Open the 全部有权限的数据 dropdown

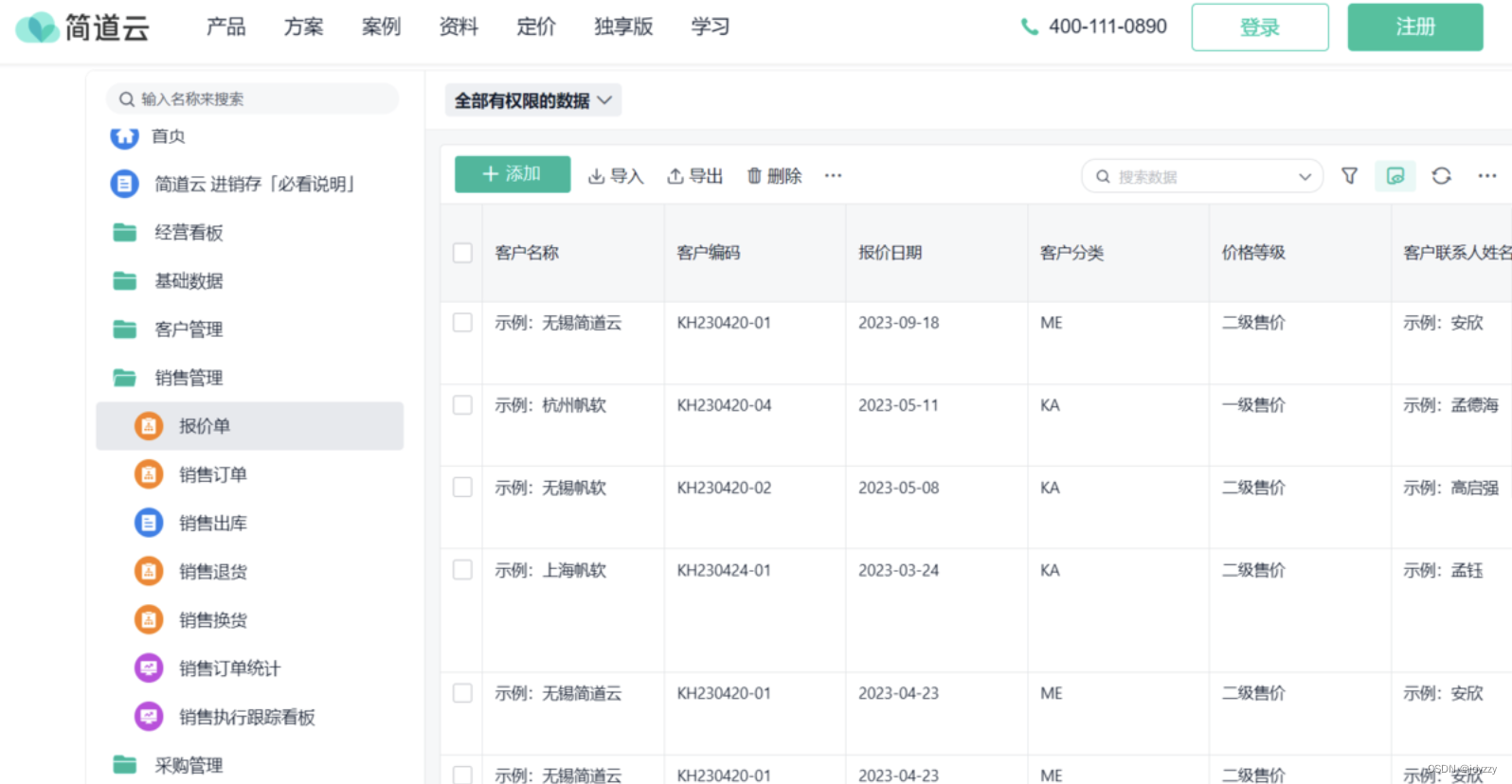tap(533, 100)
